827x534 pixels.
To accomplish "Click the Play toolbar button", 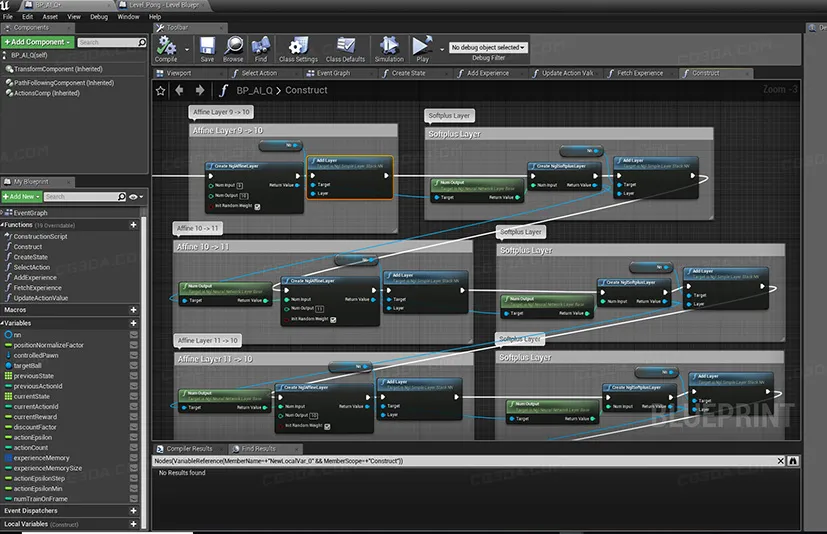I will [x=422, y=49].
